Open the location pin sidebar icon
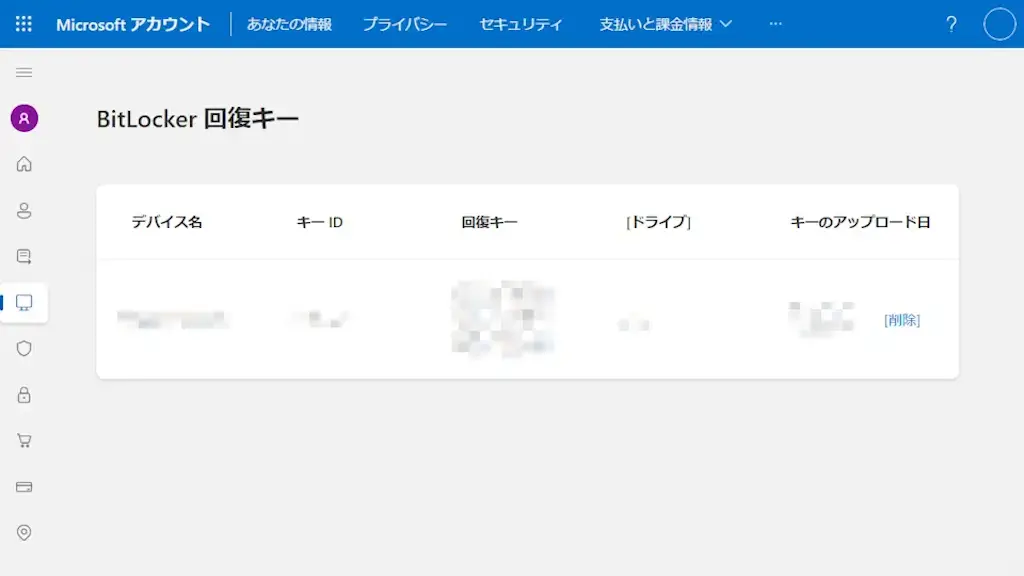Viewport: 1024px width, 576px height. (x=24, y=532)
